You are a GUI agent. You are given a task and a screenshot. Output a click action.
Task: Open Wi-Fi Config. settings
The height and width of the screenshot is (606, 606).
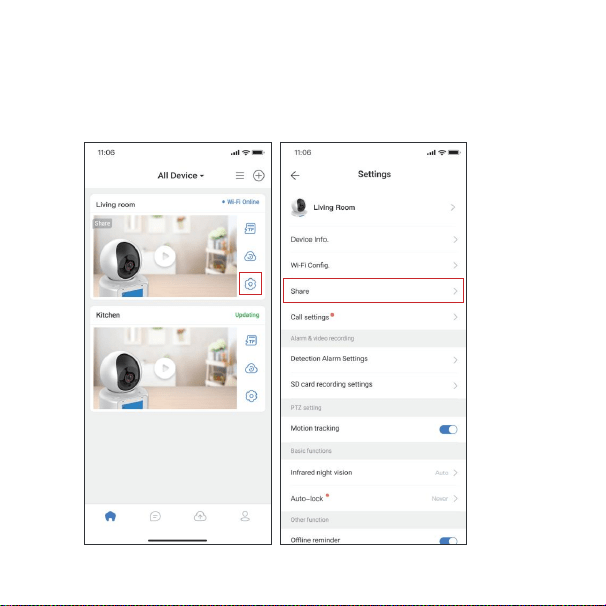coord(373,265)
